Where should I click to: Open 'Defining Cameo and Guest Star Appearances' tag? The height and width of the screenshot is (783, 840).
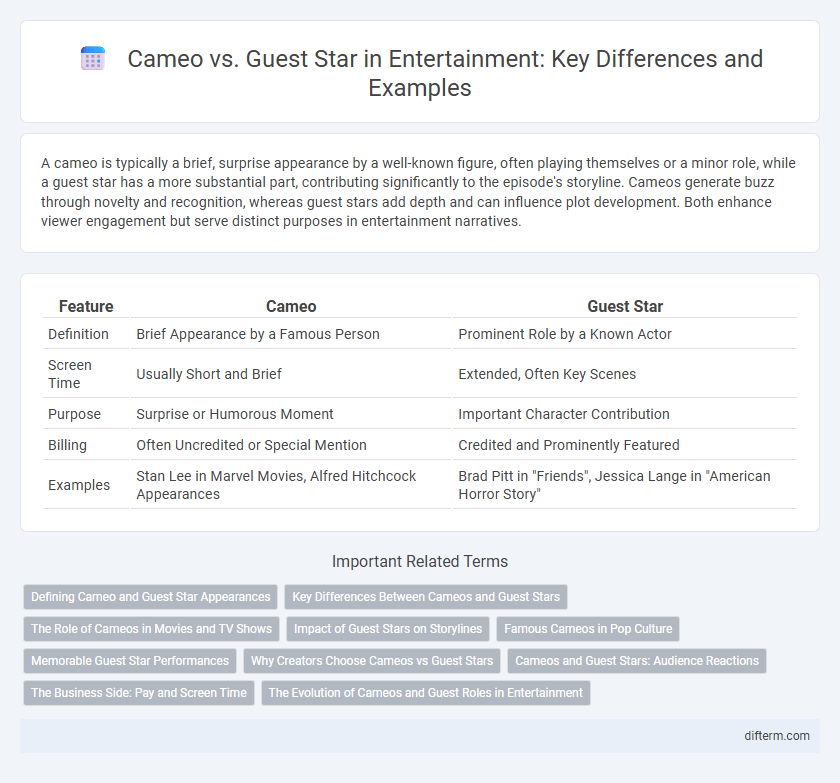[x=151, y=597]
